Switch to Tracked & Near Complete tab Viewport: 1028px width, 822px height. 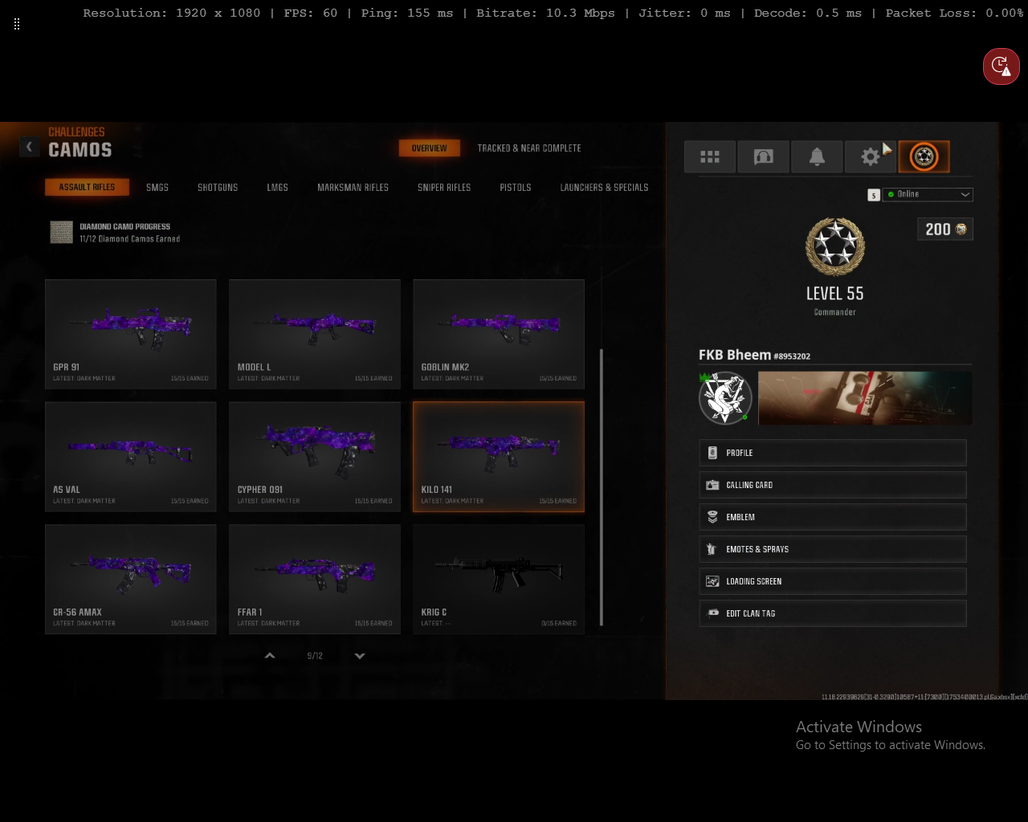click(529, 148)
